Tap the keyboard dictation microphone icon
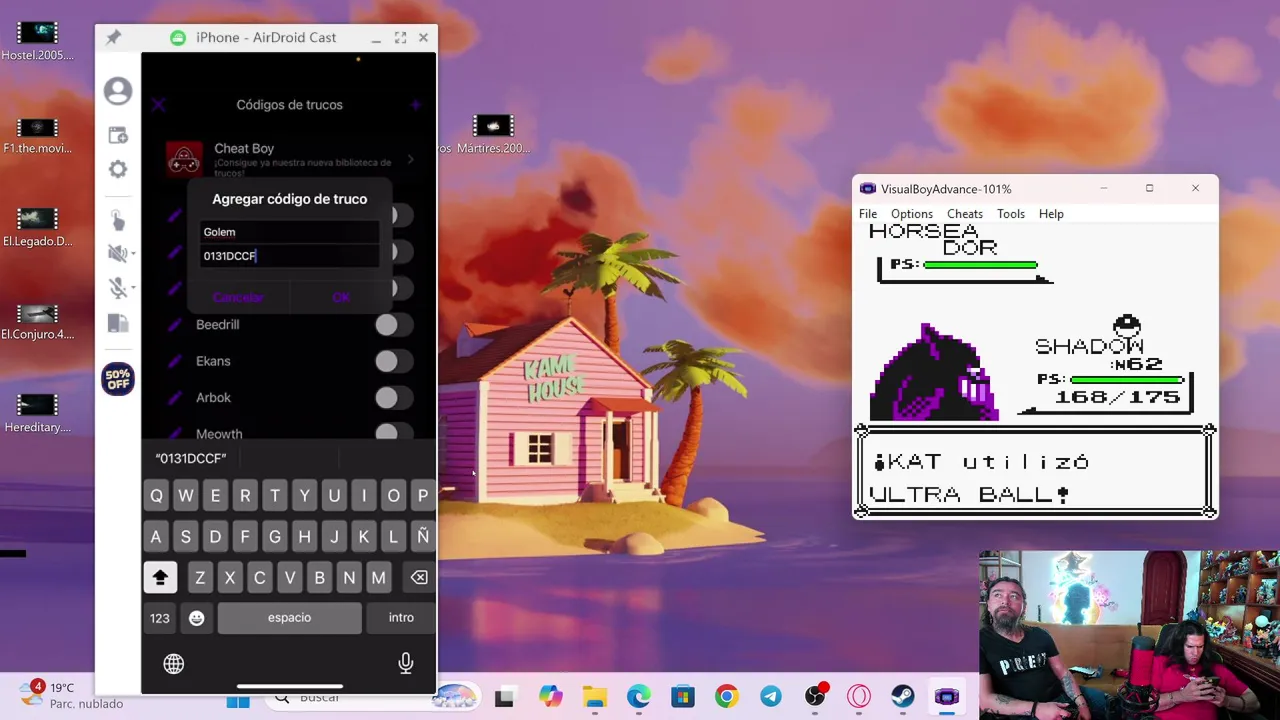 coord(406,663)
